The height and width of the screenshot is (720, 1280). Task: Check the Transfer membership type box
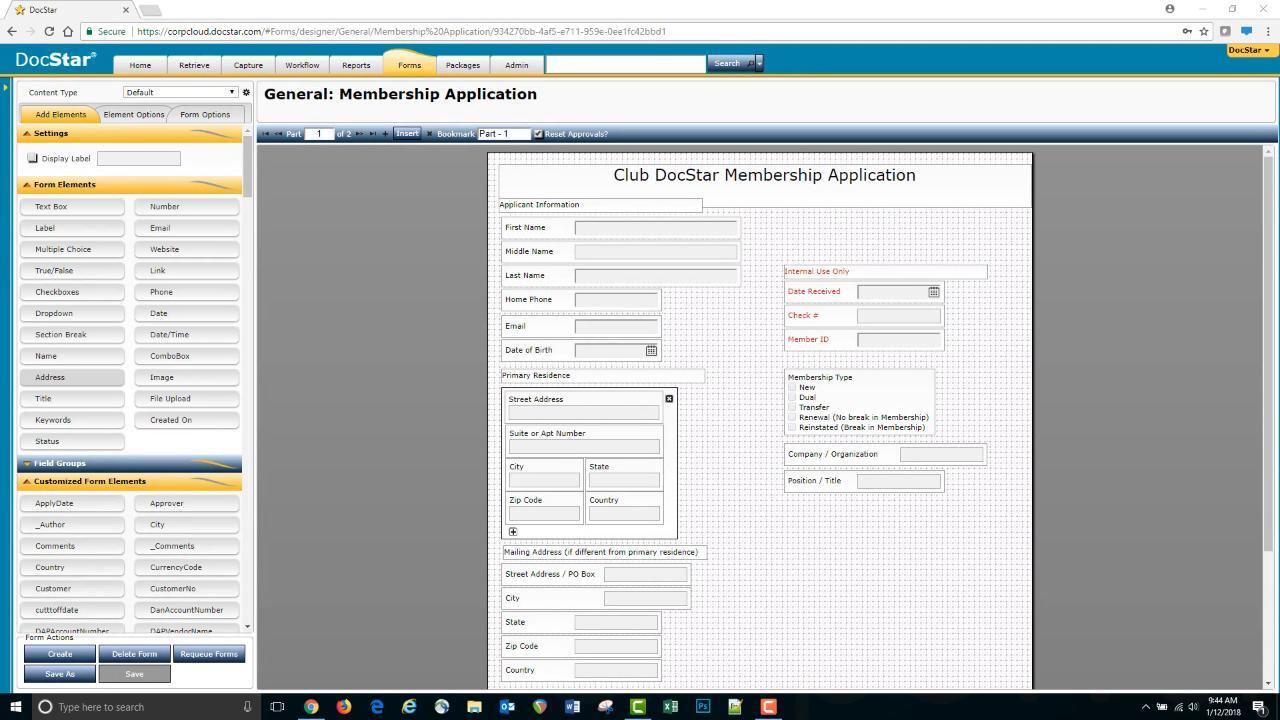(792, 407)
